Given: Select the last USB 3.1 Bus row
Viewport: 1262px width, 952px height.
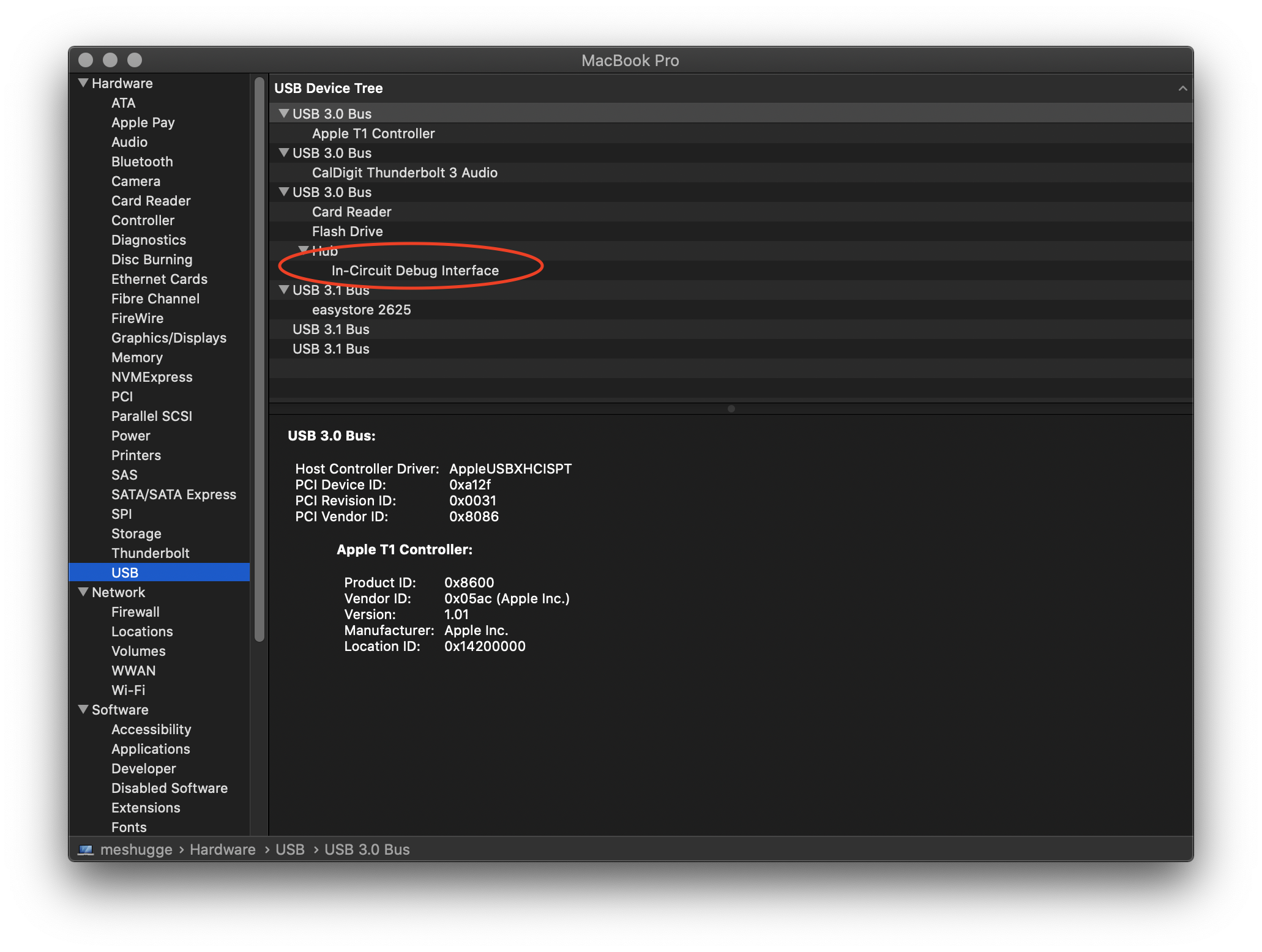Looking at the screenshot, I should [x=731, y=349].
